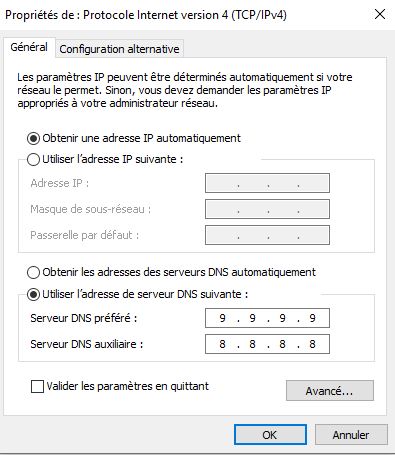Check 'Valider les paramètres en quittant'
395x455 pixels.
pyautogui.click(x=37, y=386)
